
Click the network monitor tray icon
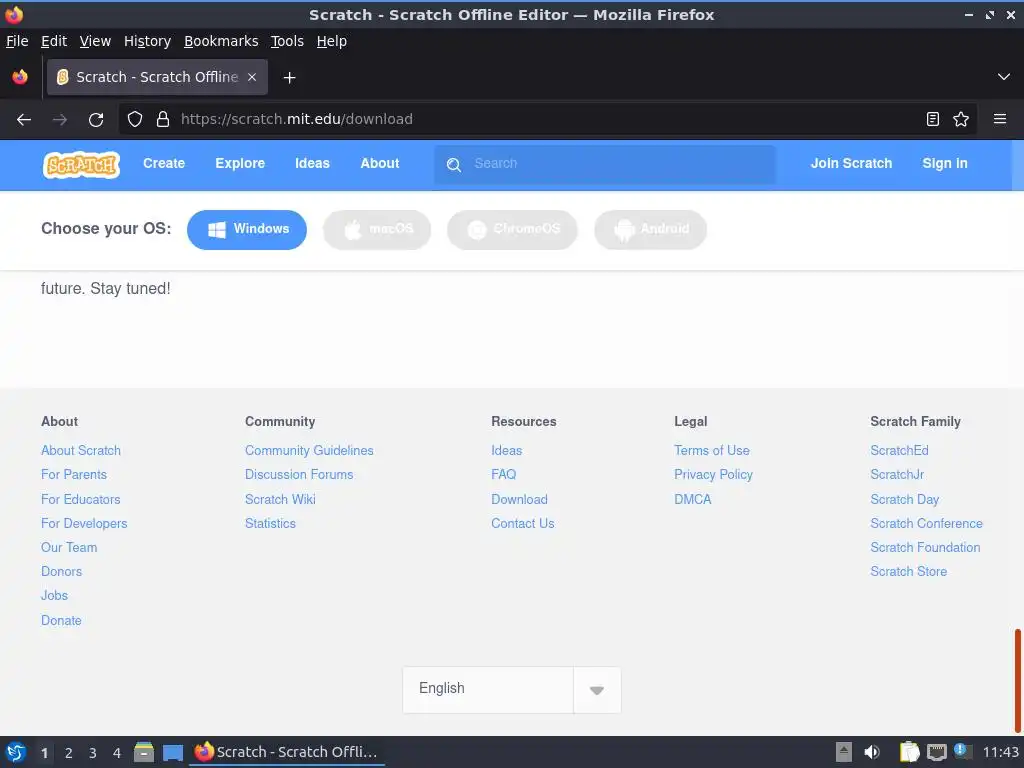[x=937, y=752]
